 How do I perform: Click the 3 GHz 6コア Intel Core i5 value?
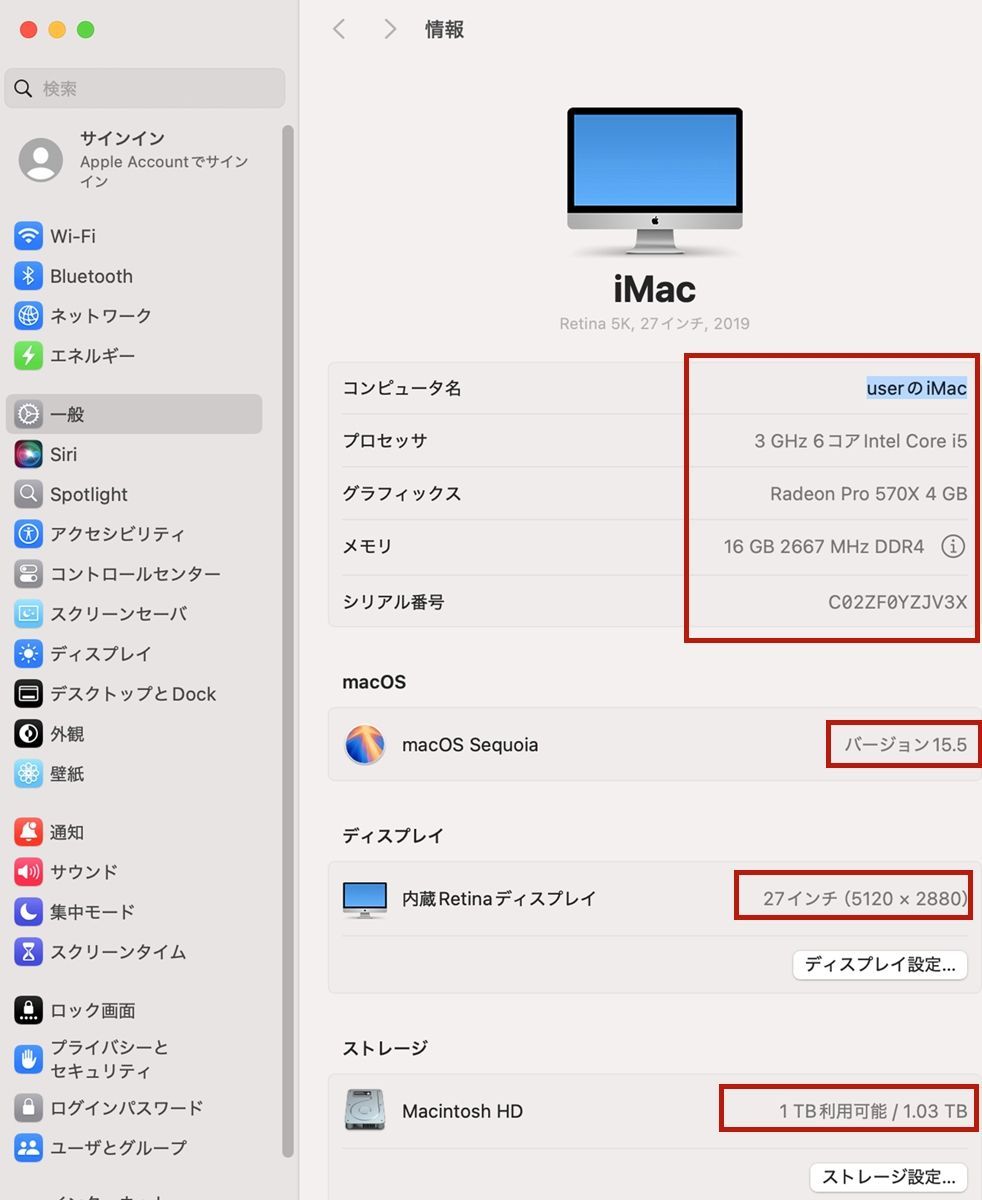(x=861, y=441)
